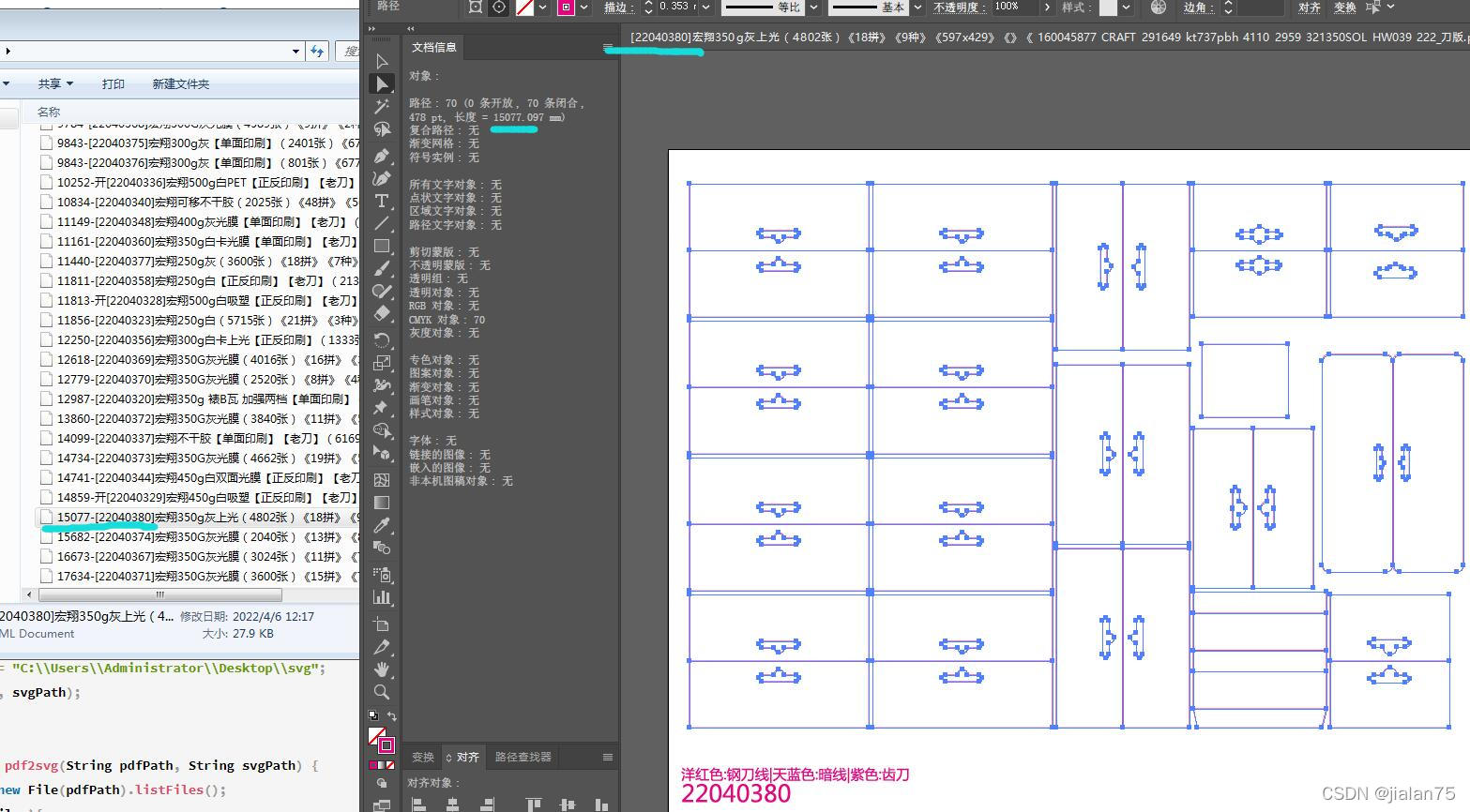Select the Selection (black arrow) tool
This screenshot has width=1470, height=812.
(x=382, y=61)
